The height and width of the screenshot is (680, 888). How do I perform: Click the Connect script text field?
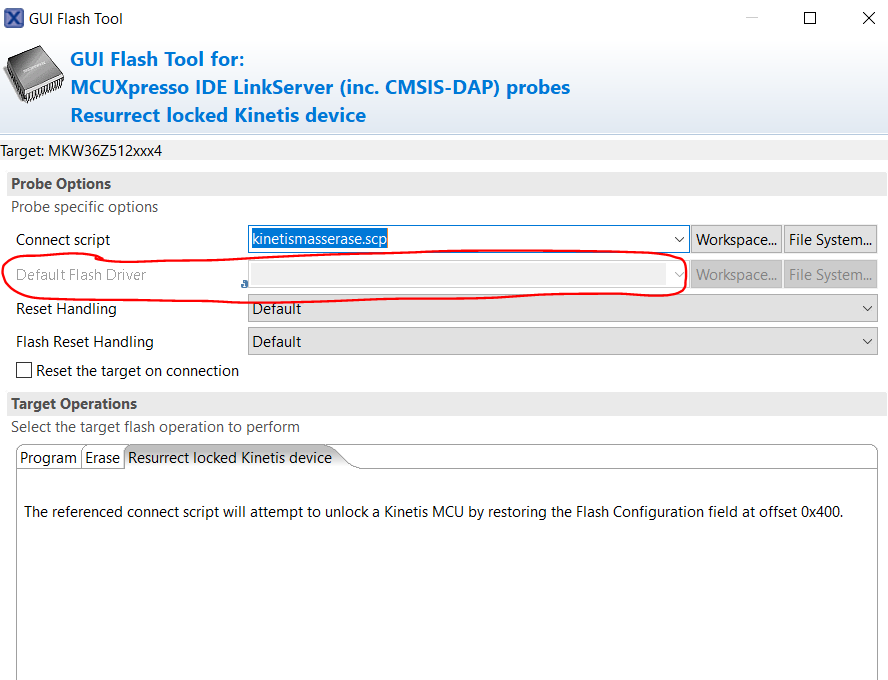point(460,240)
